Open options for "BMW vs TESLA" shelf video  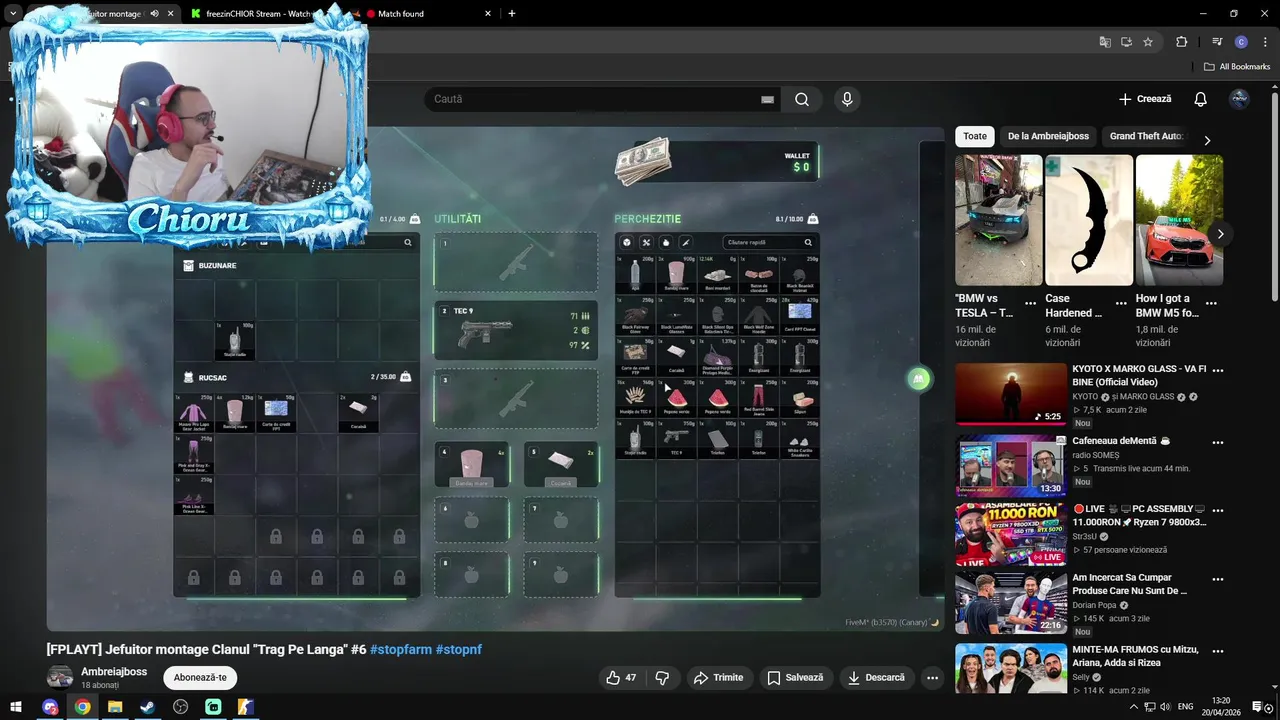(1031, 303)
